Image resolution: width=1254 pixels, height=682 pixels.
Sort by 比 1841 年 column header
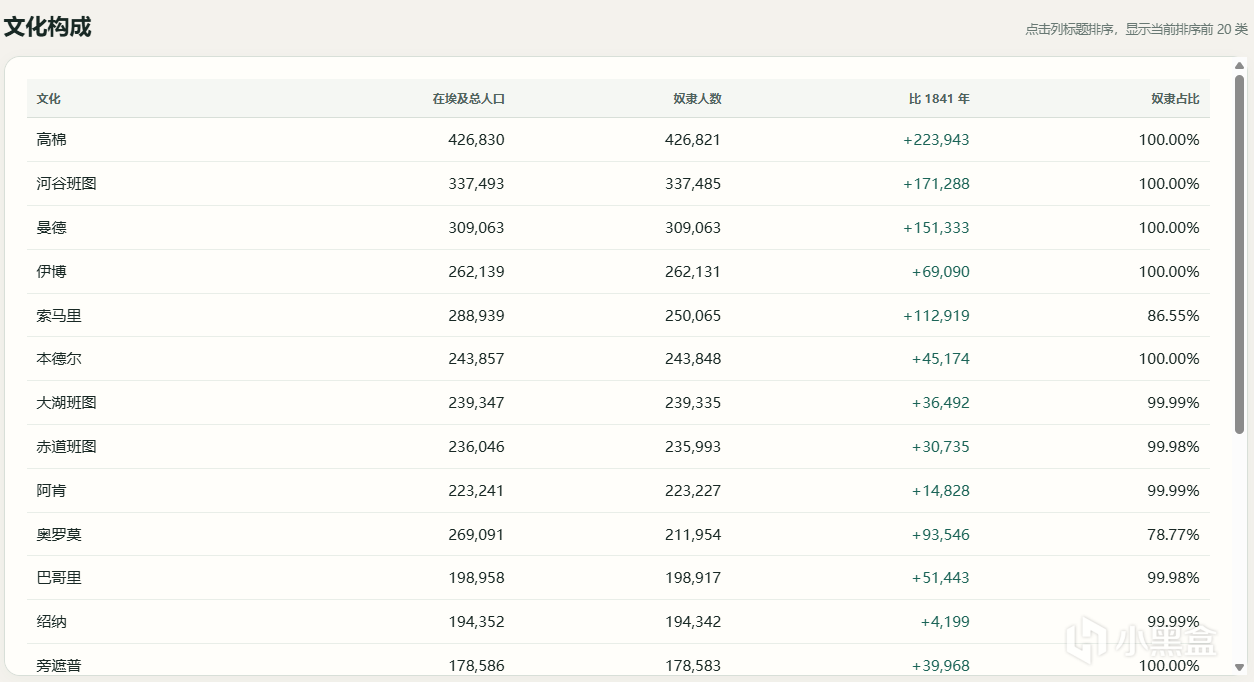click(x=939, y=99)
